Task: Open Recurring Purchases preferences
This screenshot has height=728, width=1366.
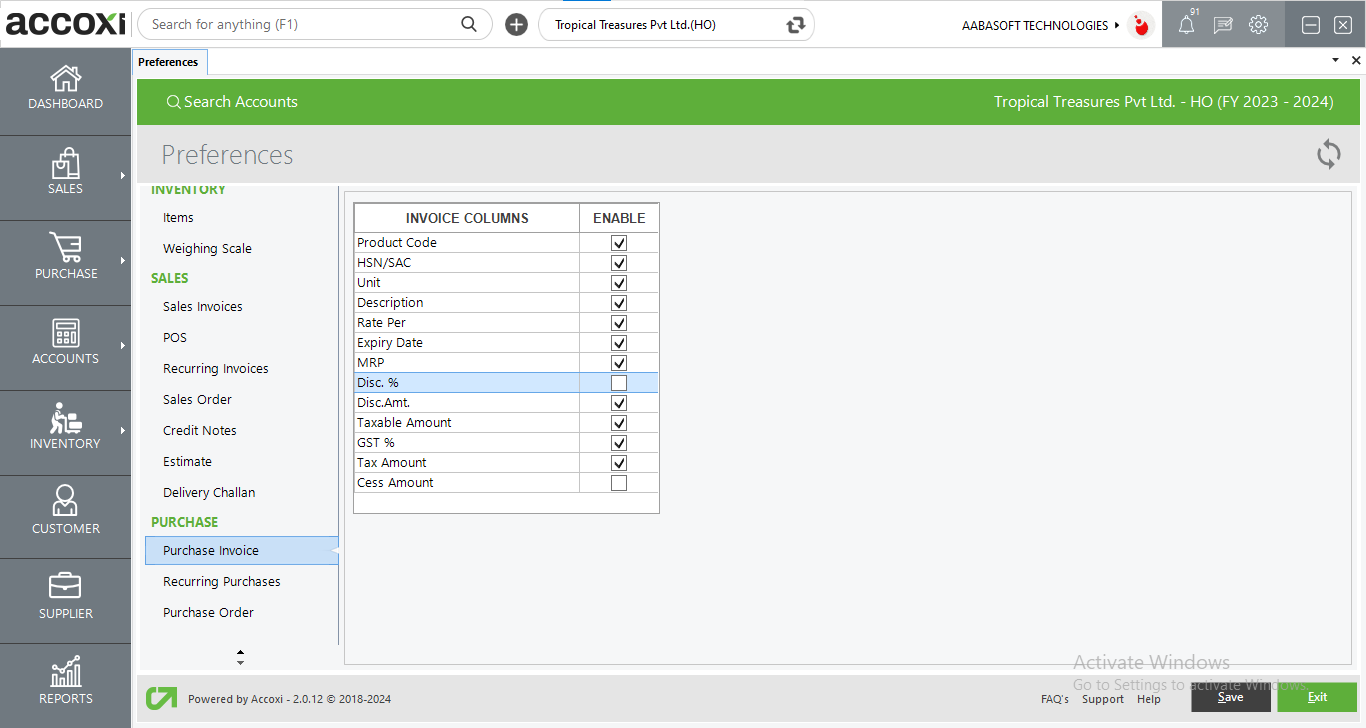Action: [222, 582]
